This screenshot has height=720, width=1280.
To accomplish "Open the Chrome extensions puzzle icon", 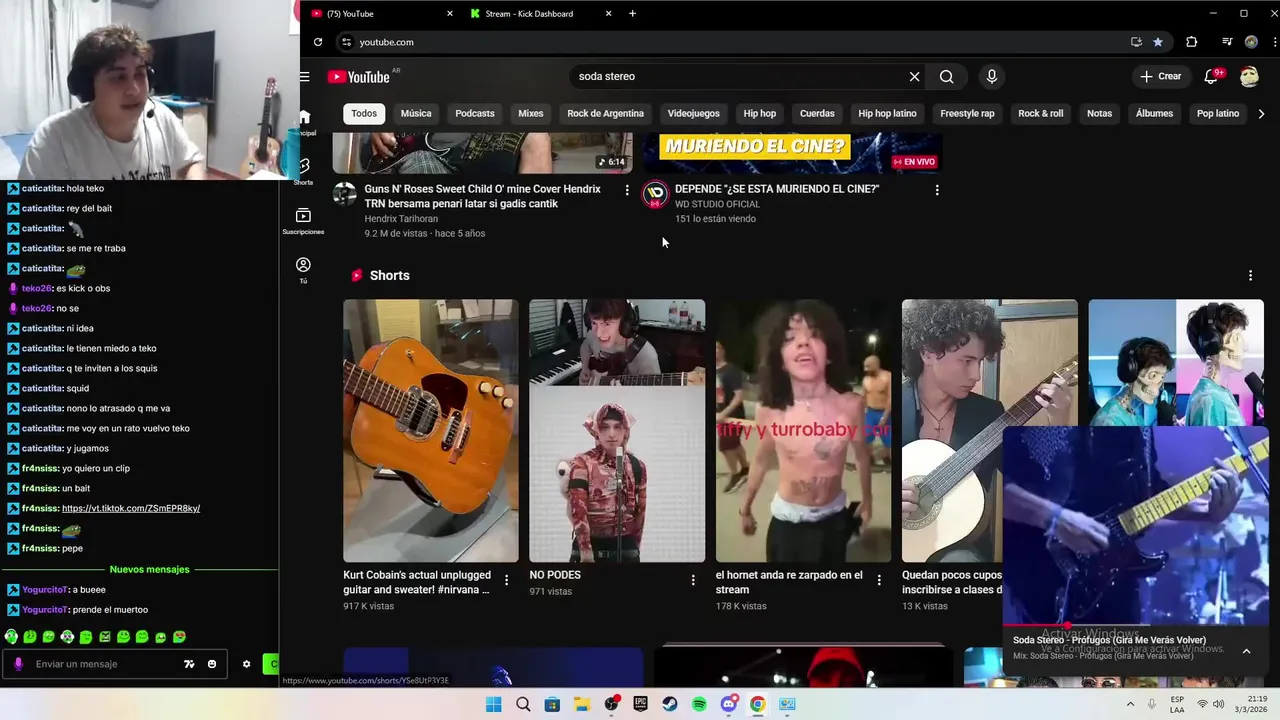I will pos(1192,42).
